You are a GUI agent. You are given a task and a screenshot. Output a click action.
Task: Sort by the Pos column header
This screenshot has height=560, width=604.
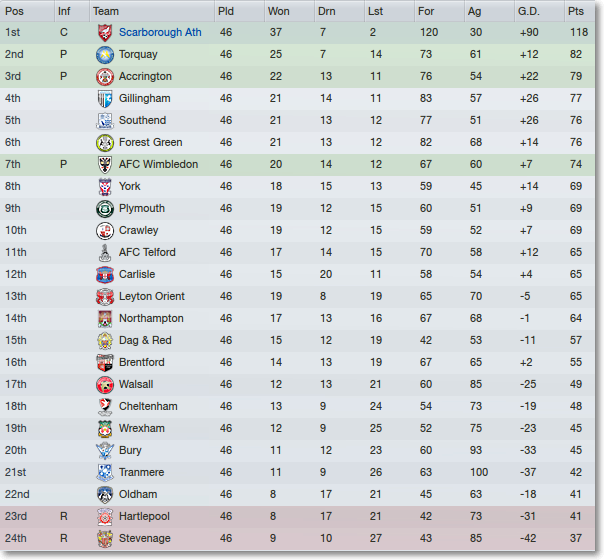tap(27, 11)
